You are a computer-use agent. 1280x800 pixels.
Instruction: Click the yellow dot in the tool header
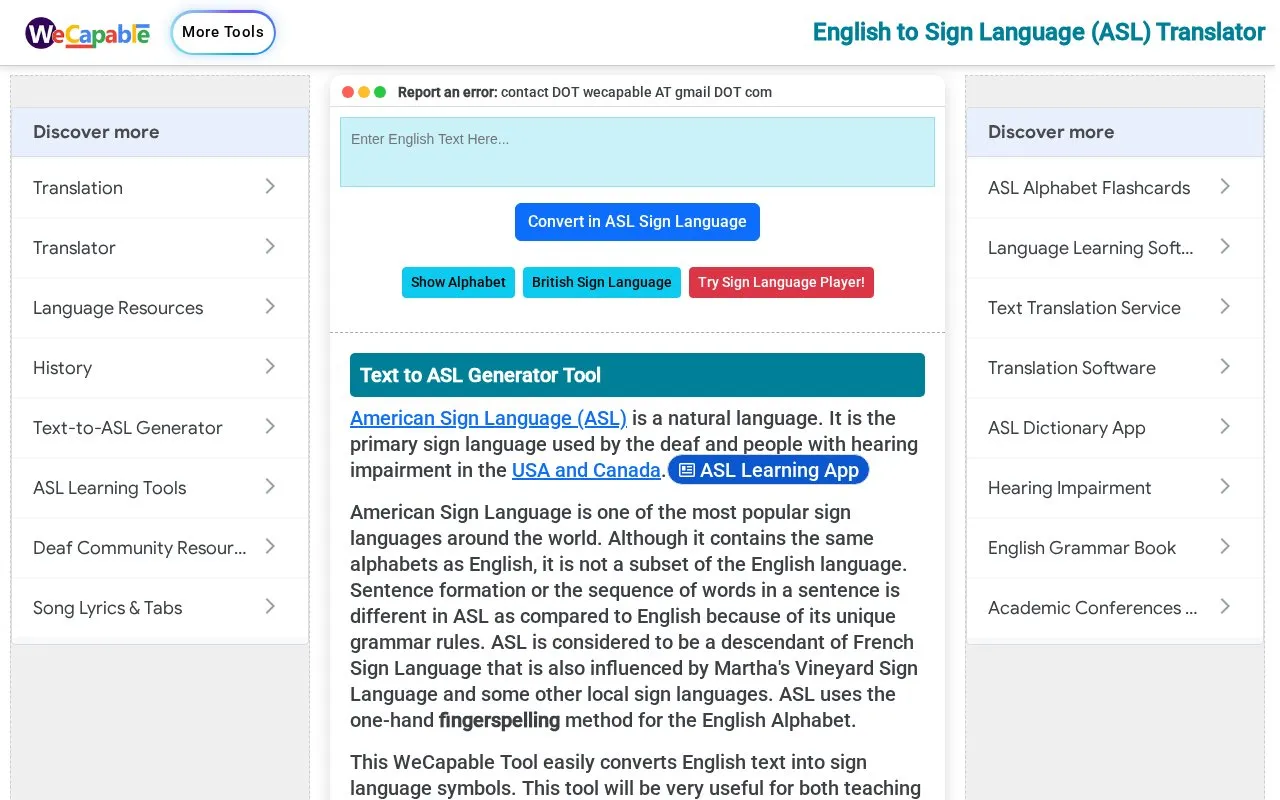click(364, 92)
